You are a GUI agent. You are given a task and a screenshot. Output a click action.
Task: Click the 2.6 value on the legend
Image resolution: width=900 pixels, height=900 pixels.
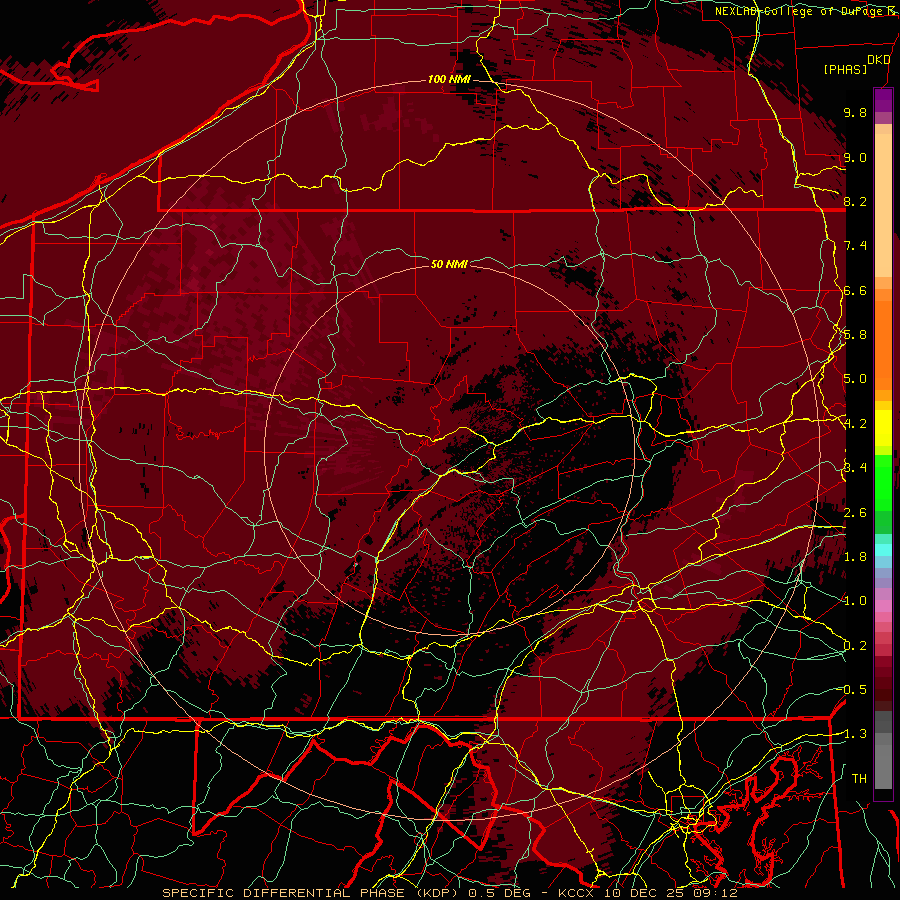pos(855,513)
